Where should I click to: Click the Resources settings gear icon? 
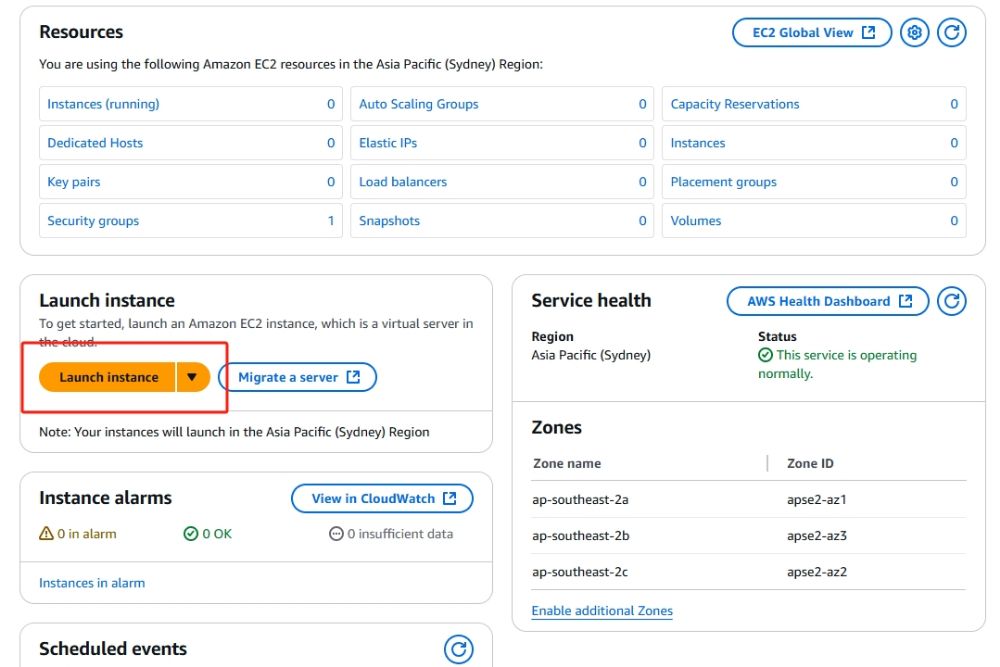pyautogui.click(x=914, y=33)
